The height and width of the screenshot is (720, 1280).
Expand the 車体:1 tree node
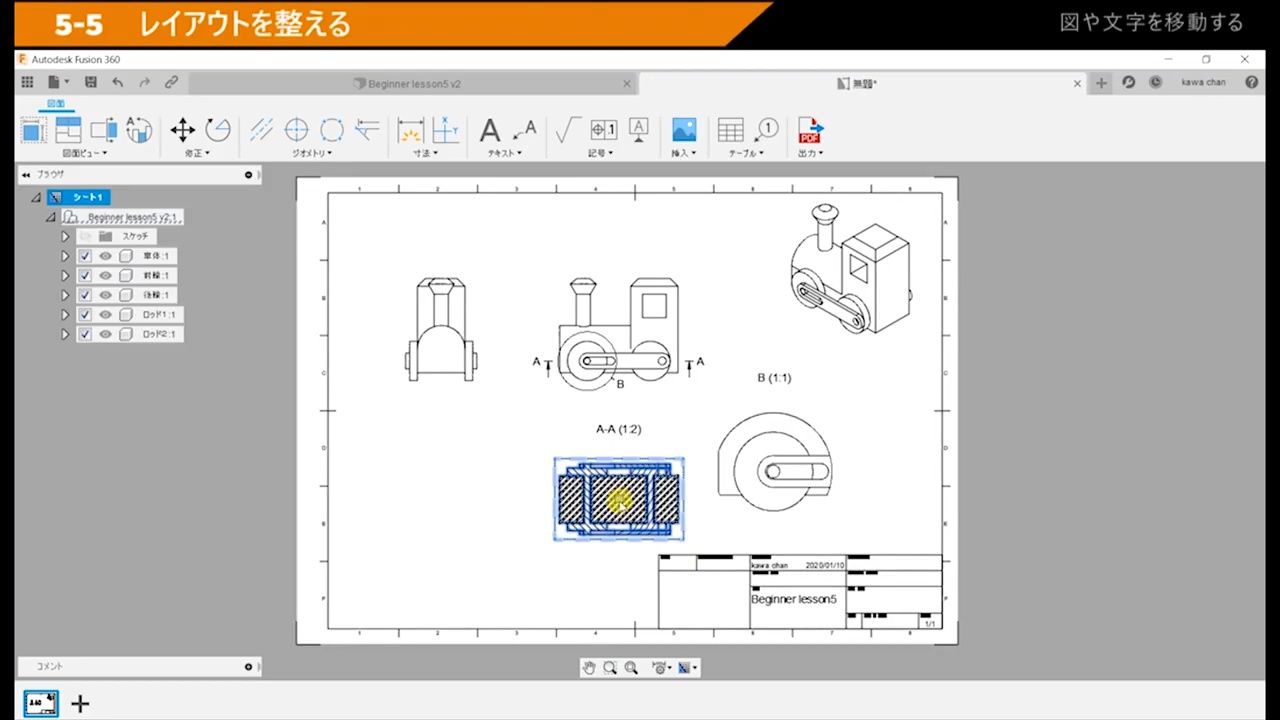point(65,256)
